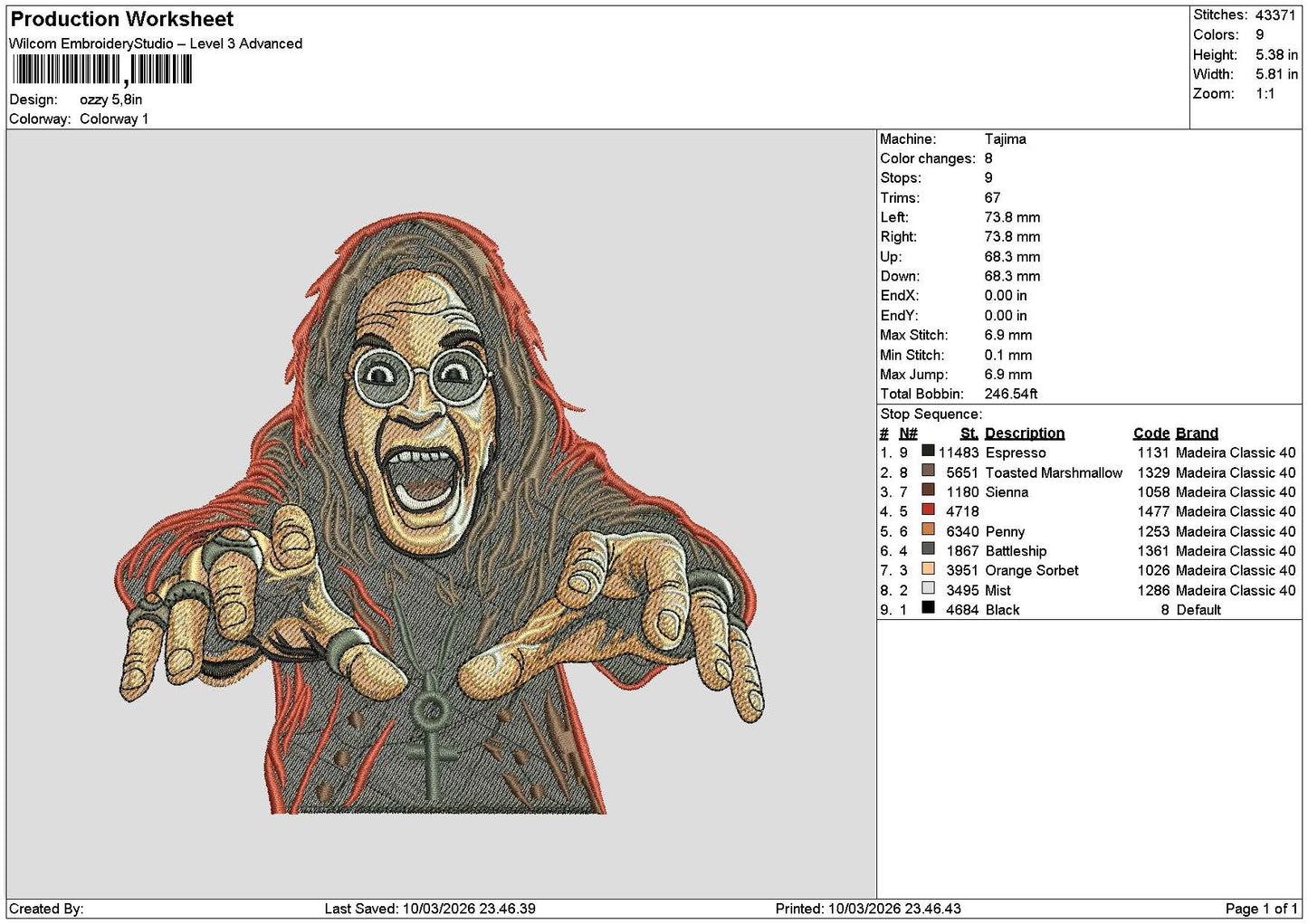This screenshot has height=924, width=1308.
Task: Click the machine value 'Tajima'
Action: [1006, 139]
